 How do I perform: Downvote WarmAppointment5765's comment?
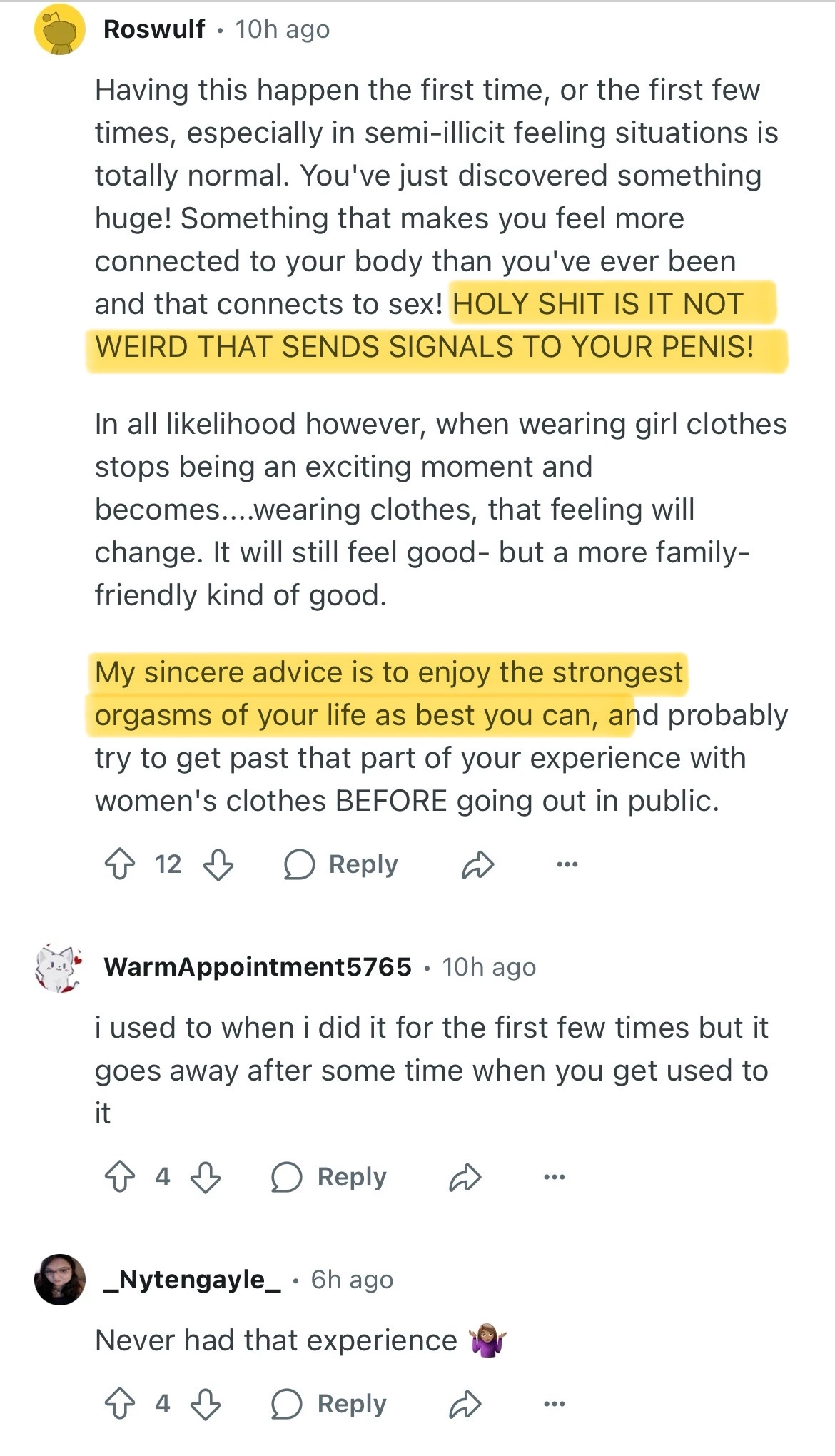(206, 1176)
